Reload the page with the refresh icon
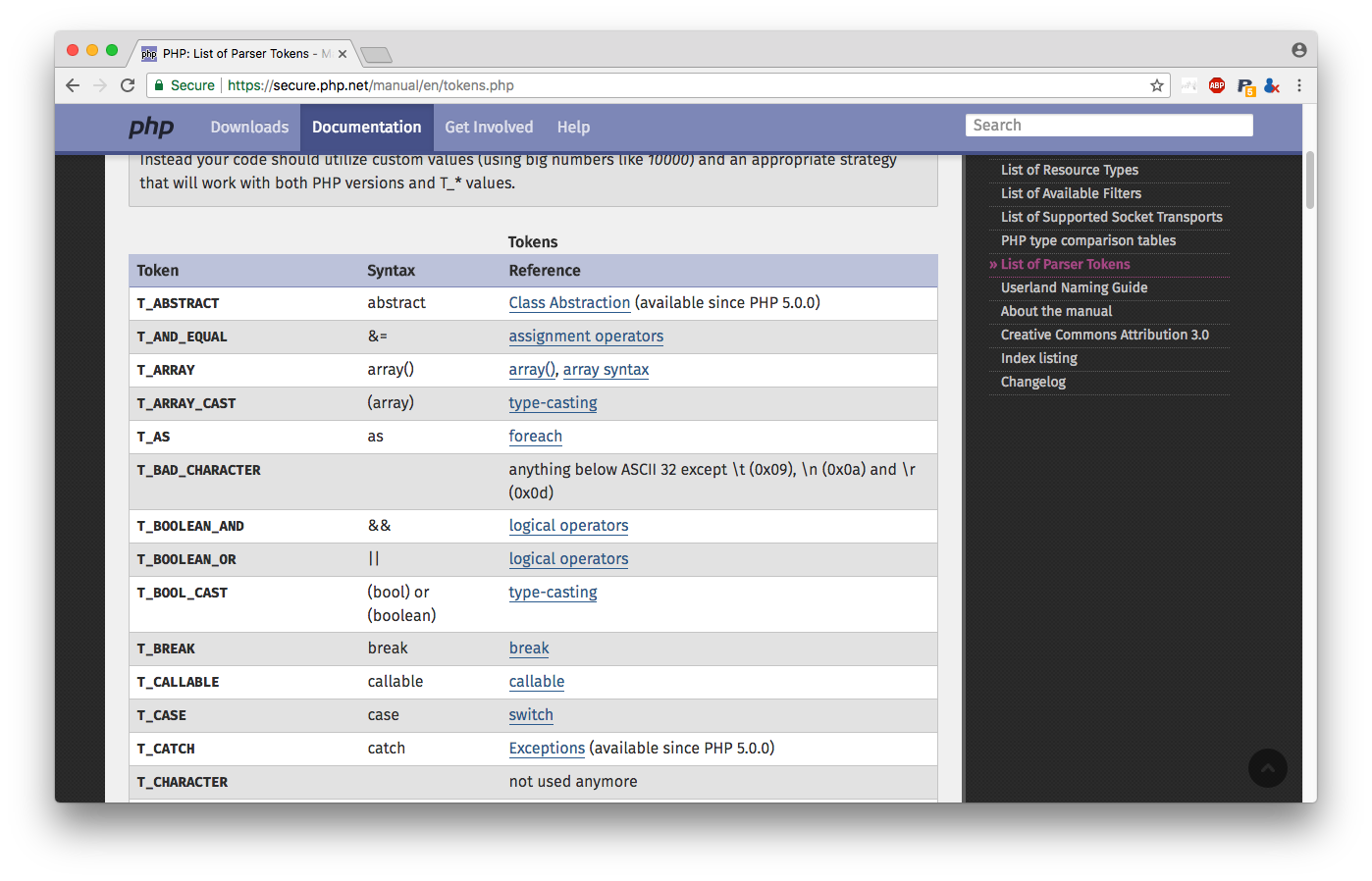 128,85
